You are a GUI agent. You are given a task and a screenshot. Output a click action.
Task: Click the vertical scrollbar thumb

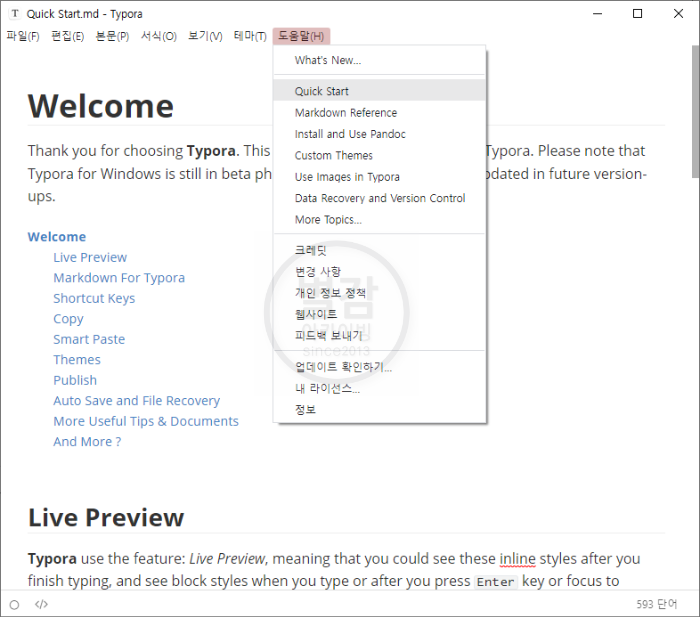point(696,112)
